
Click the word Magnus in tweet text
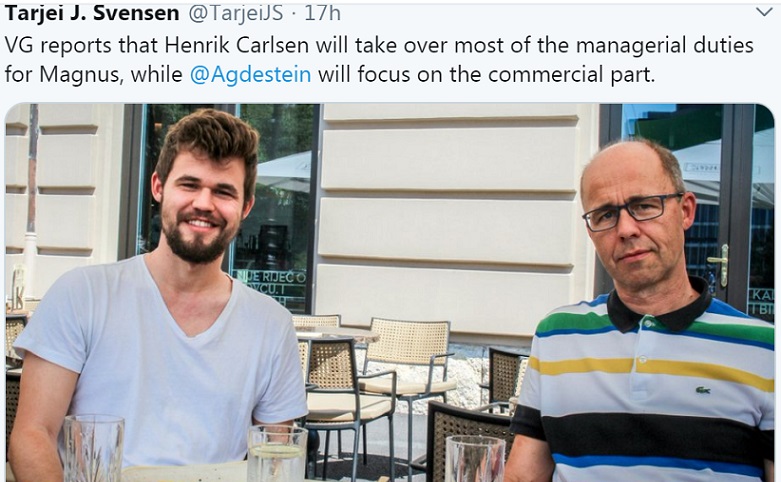tap(80, 75)
